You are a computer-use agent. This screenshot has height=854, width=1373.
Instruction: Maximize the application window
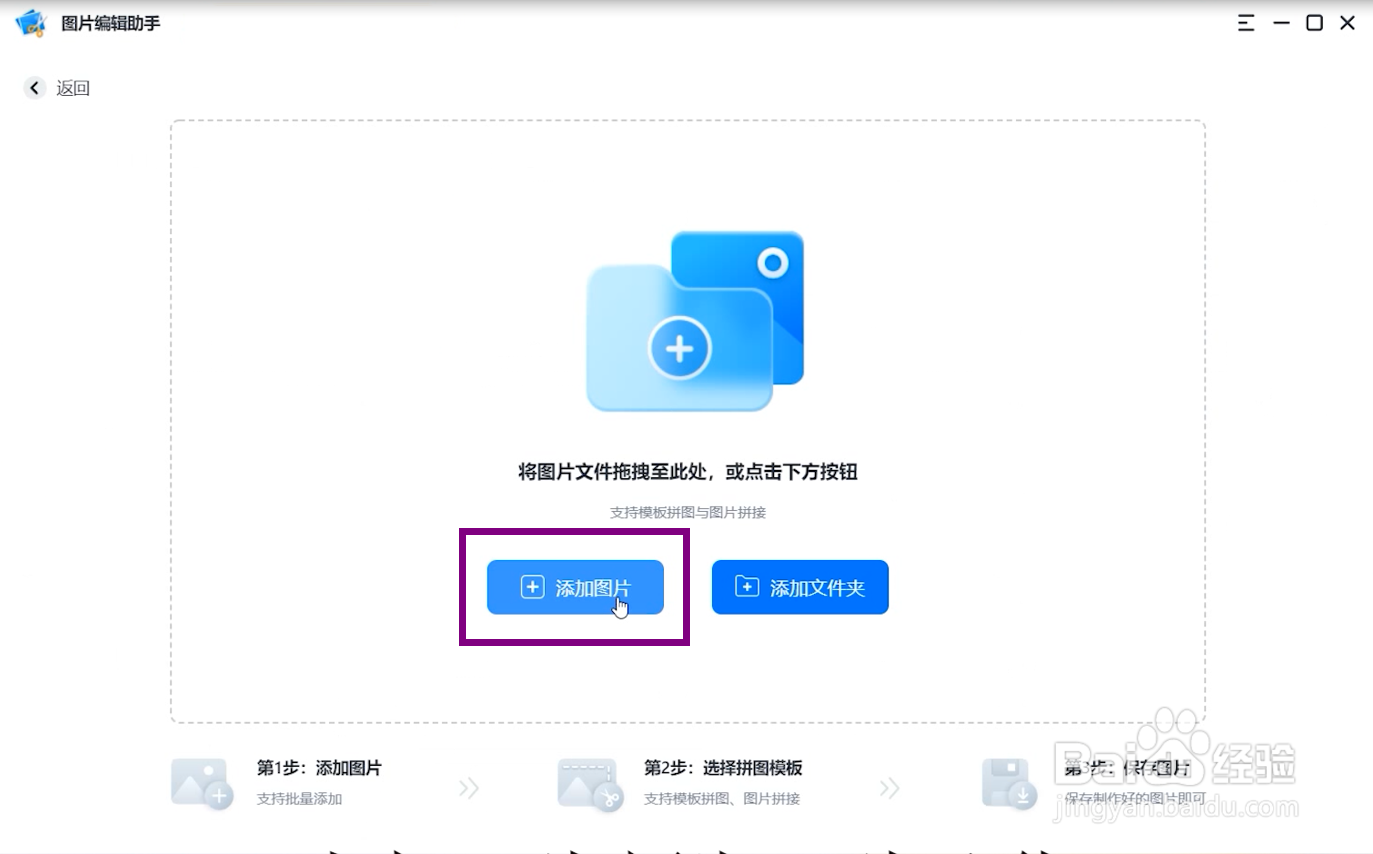point(1315,23)
